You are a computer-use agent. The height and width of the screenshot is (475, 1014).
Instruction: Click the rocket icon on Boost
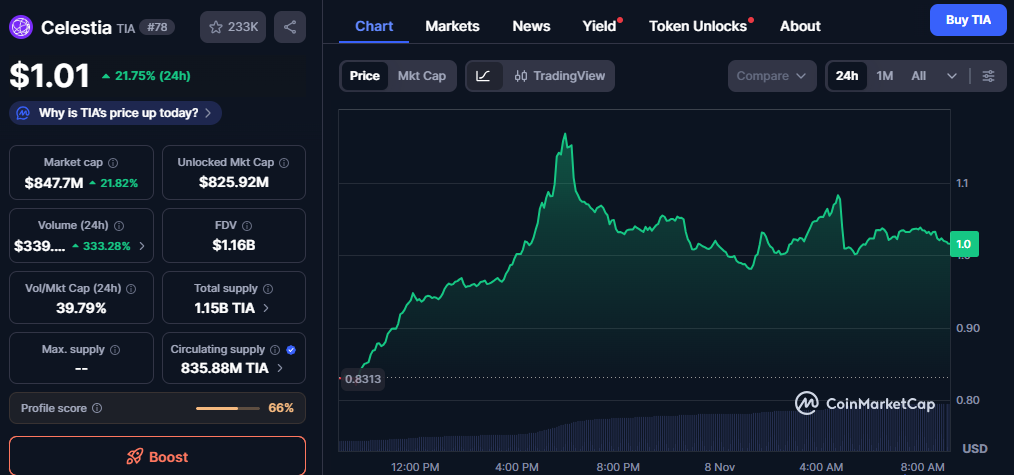point(135,457)
